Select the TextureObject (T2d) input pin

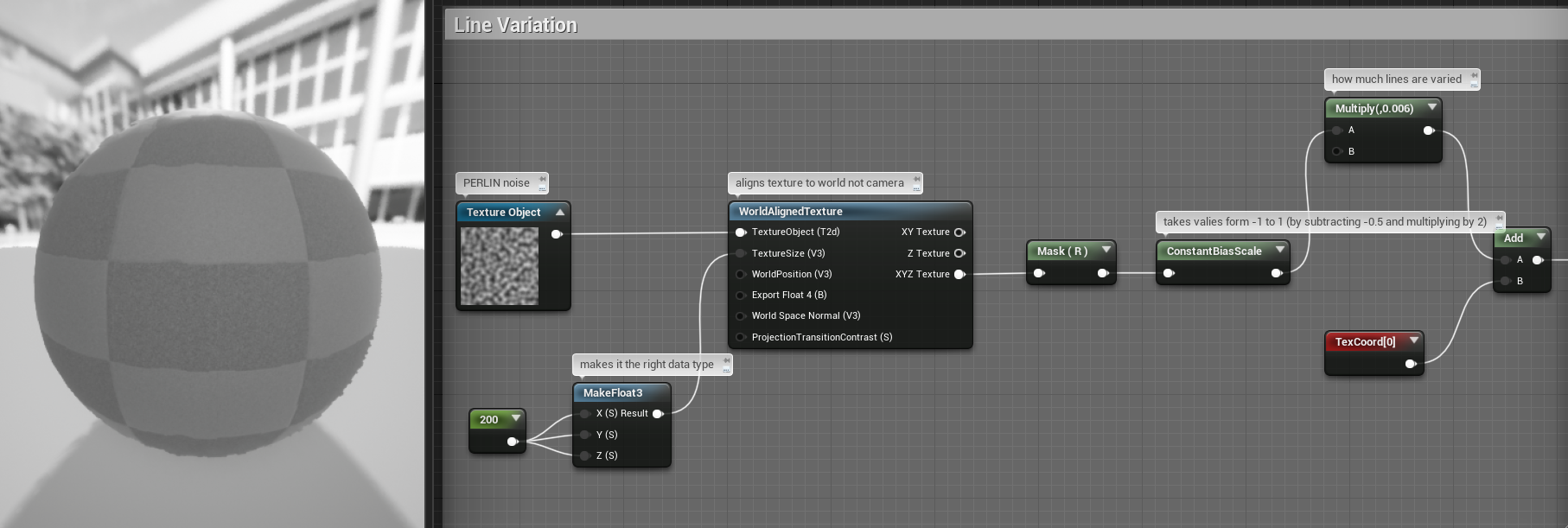click(x=741, y=232)
